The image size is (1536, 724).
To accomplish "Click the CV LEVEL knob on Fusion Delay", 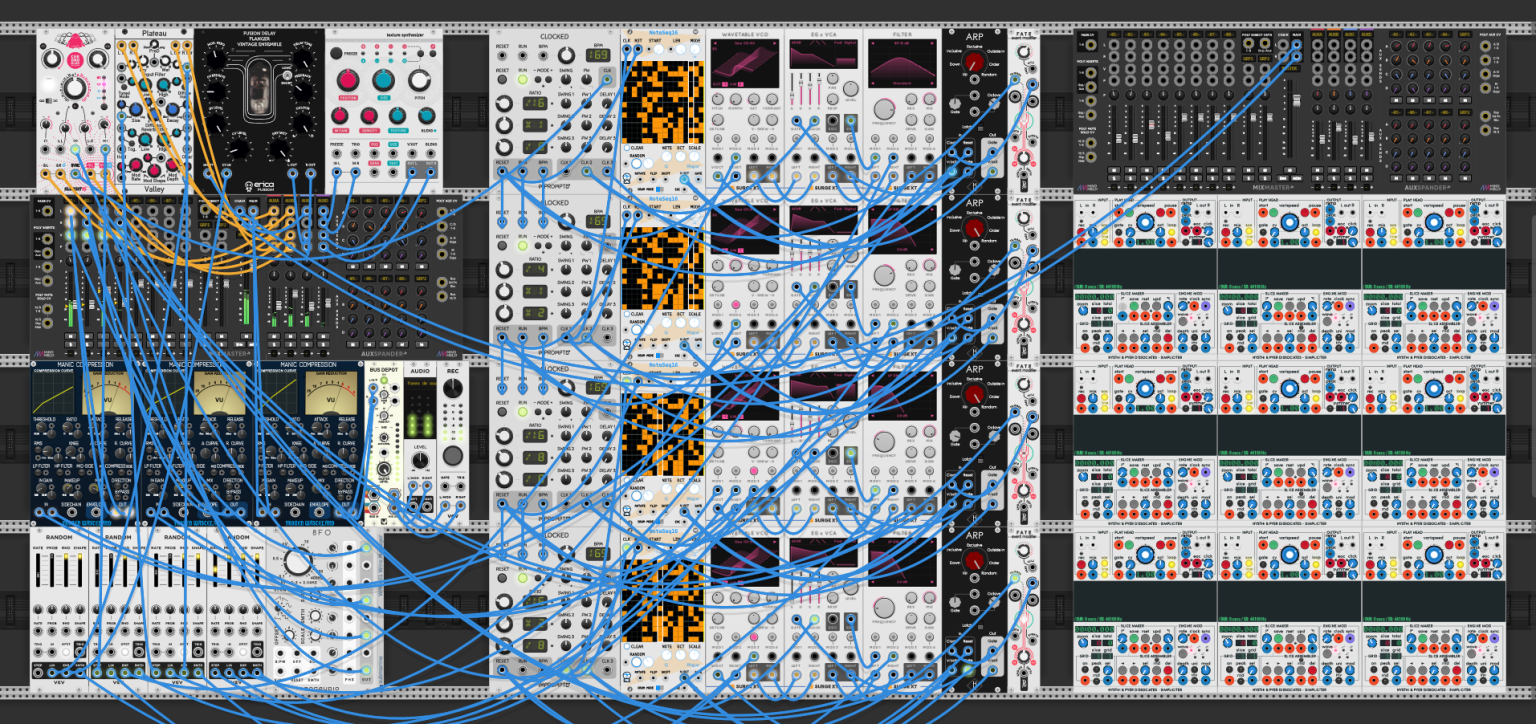I will pos(239,149).
